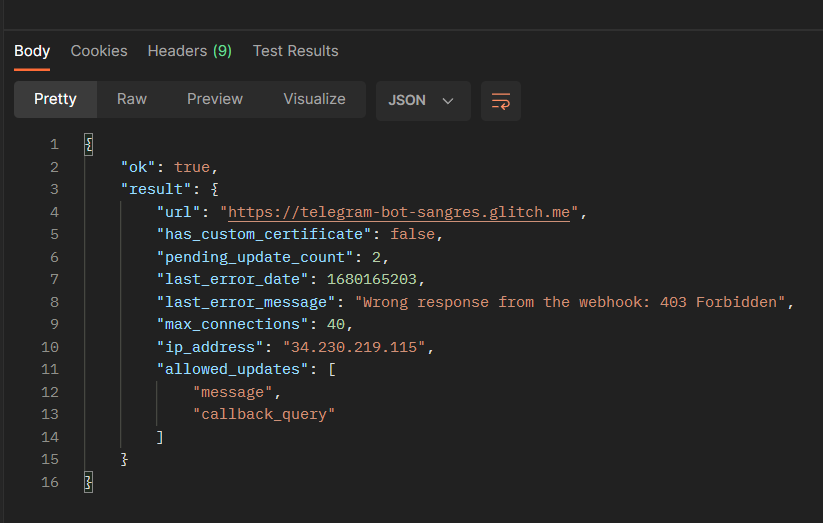The height and width of the screenshot is (523, 823).
Task: Switch to the Body tab
Action: pos(32,51)
